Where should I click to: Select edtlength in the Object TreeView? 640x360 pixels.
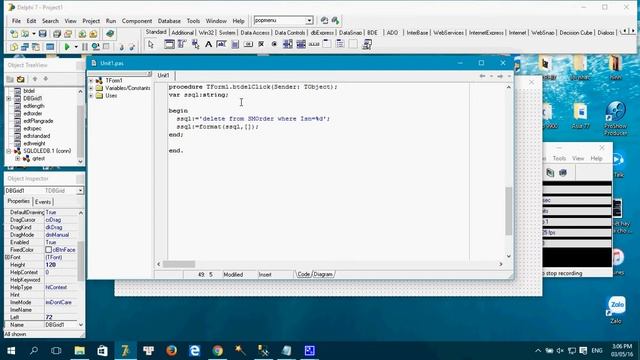point(34,106)
